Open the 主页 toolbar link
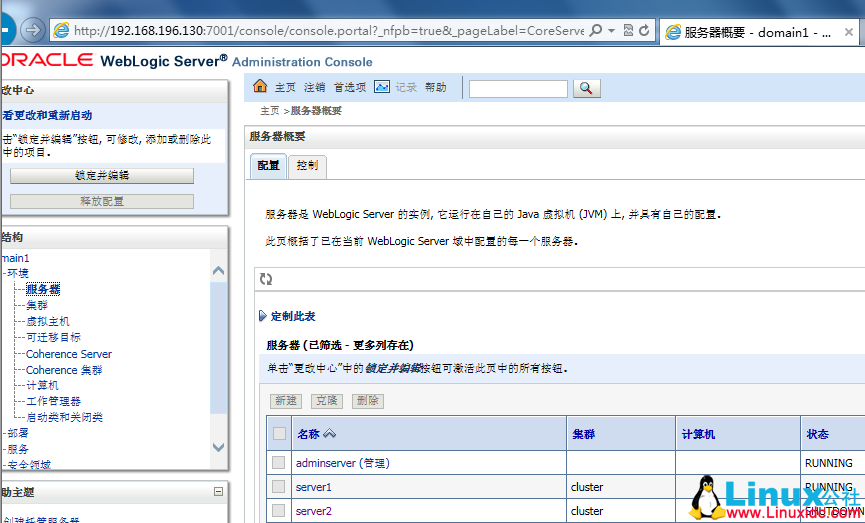Viewport: 865px width, 523px height. pyautogui.click(x=285, y=87)
